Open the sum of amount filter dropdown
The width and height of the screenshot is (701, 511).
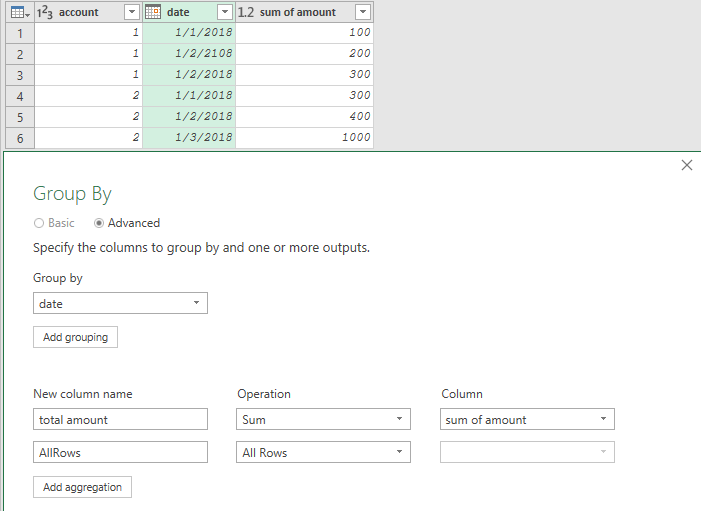(x=363, y=12)
